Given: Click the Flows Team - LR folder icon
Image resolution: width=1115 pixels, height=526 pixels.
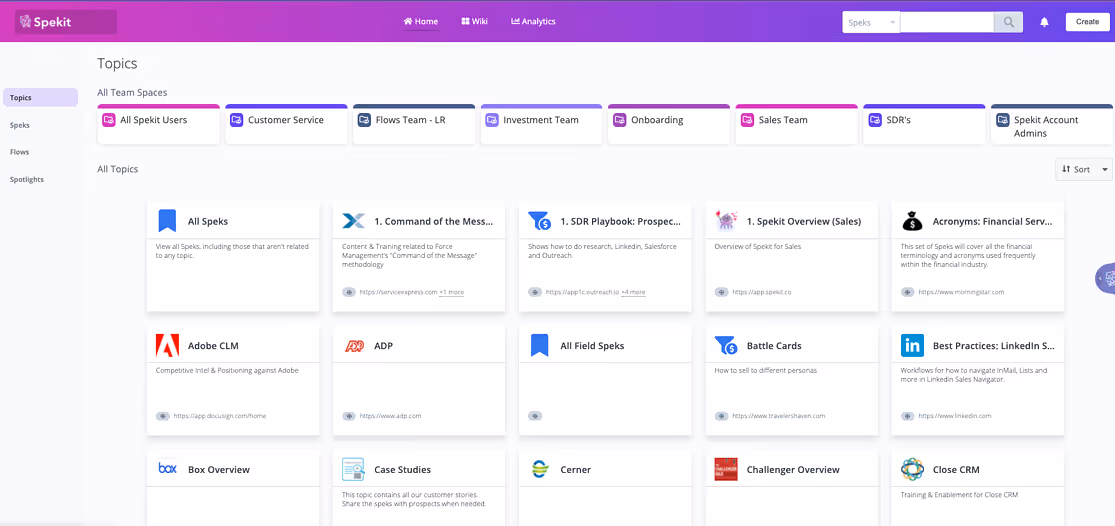Looking at the screenshot, I should point(364,120).
